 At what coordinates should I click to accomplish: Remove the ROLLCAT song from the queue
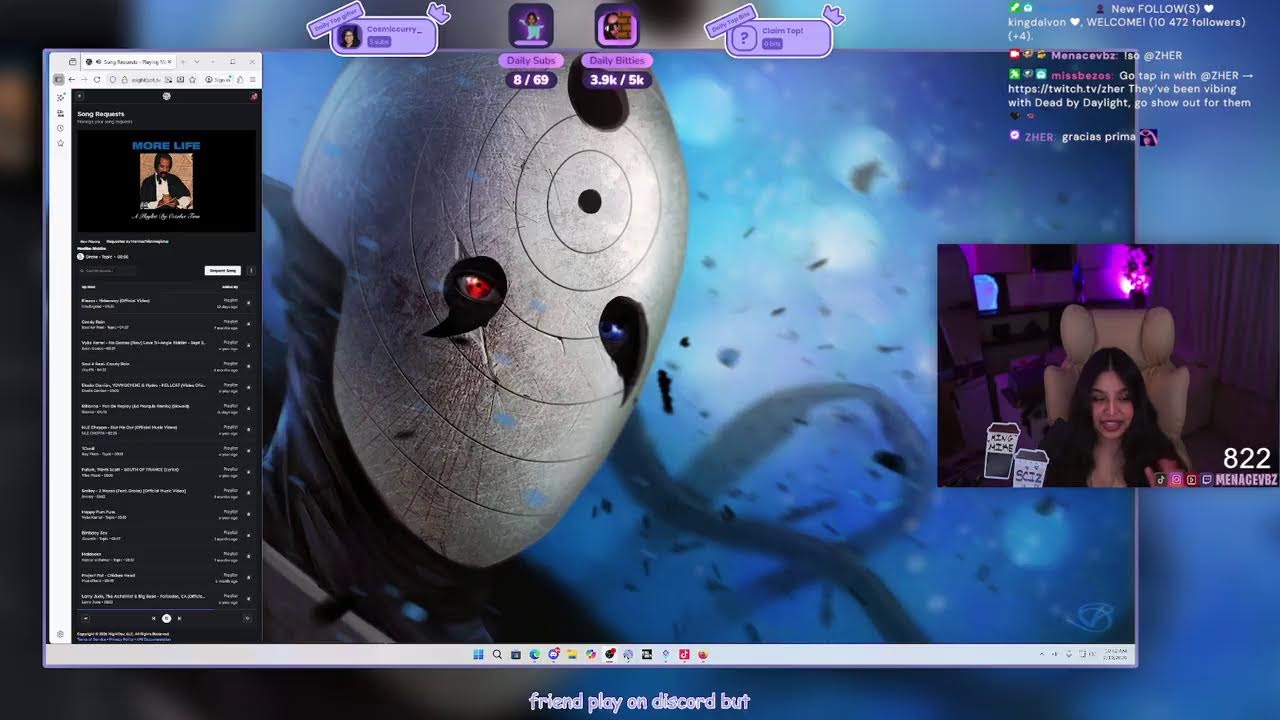tap(249, 387)
